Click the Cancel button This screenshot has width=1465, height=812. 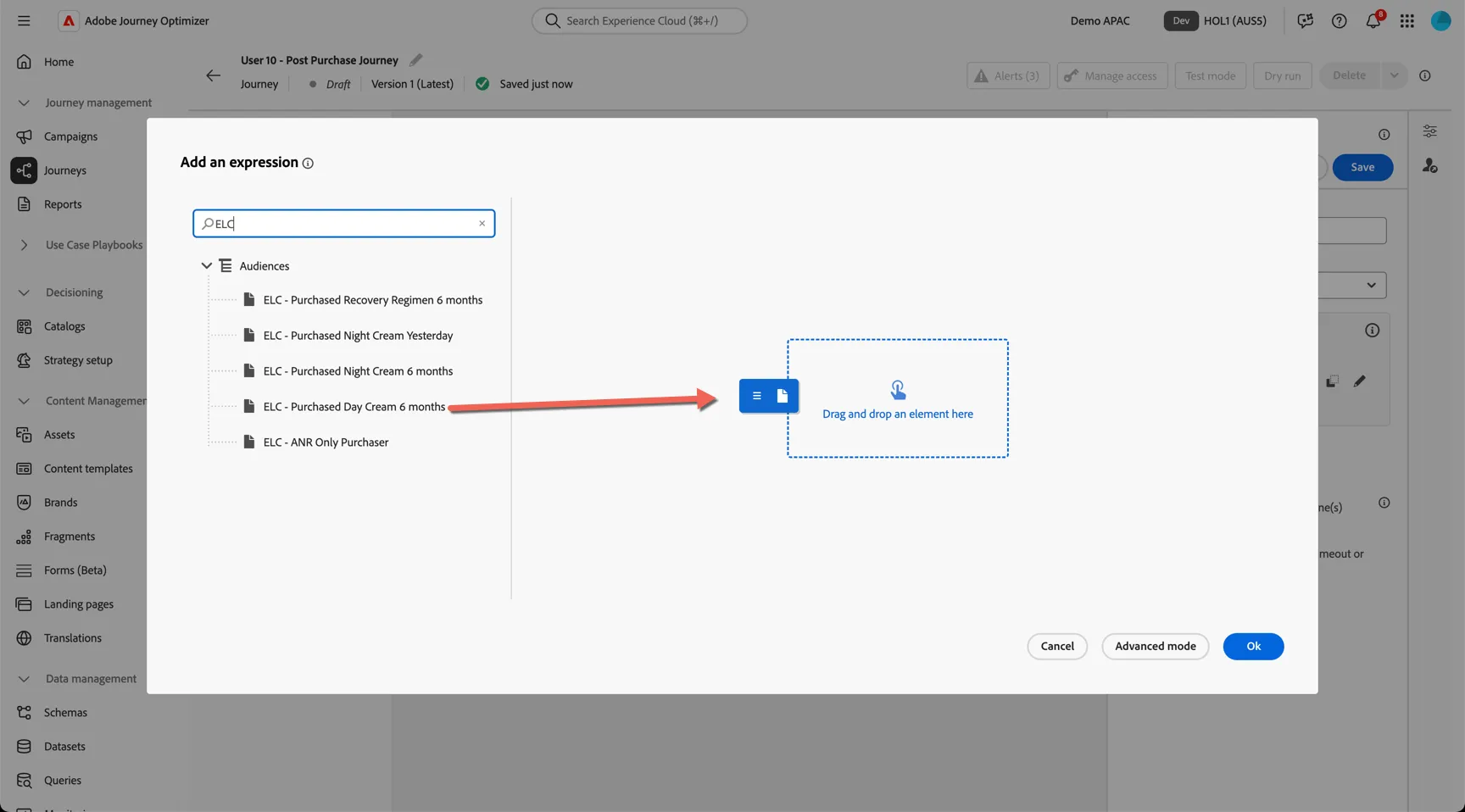(x=1057, y=647)
